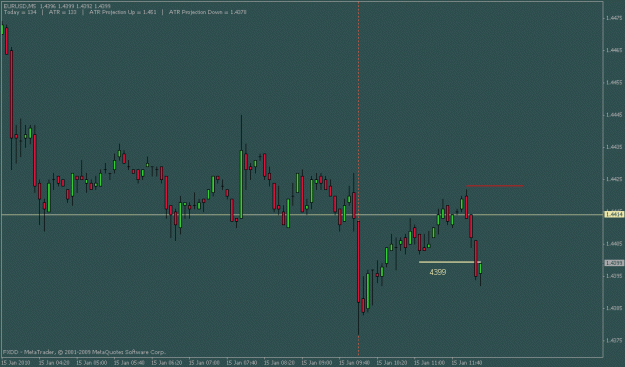Screen dimensions: 625x367
Task: Click the "15 Jan 09:40" time label
Action: (x=354, y=363)
